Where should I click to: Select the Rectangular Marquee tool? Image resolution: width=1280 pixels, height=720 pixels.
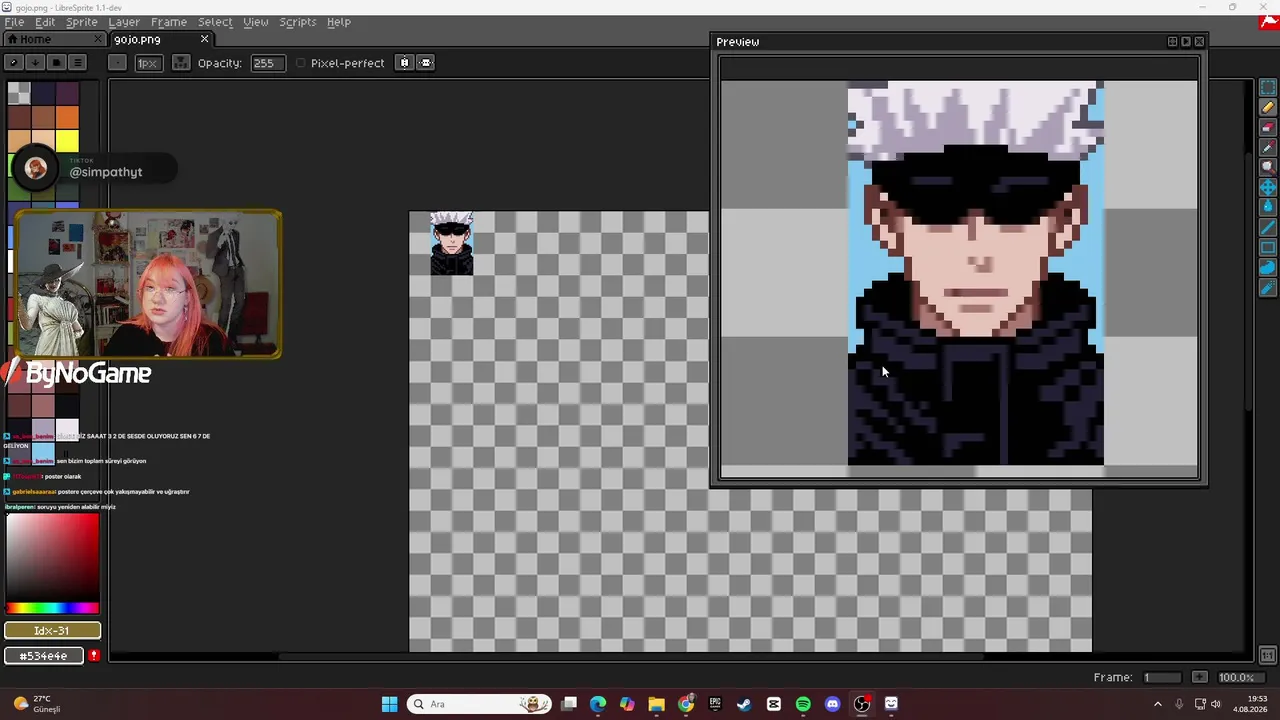(1268, 88)
